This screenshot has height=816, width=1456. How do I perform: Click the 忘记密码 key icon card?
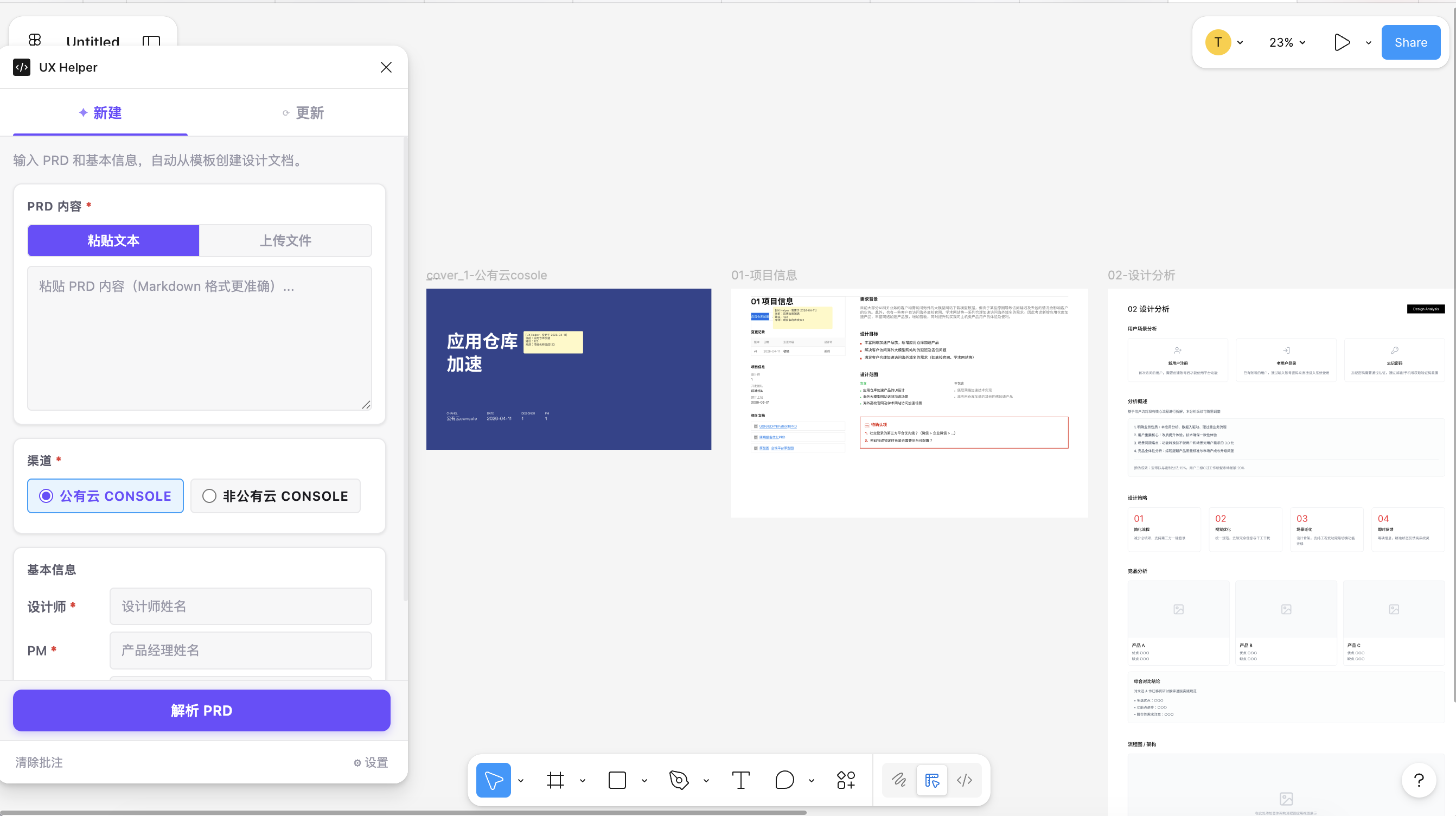click(1394, 360)
